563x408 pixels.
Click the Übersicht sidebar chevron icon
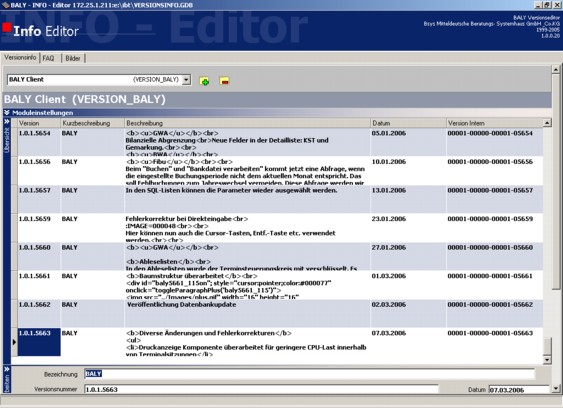click(7, 122)
